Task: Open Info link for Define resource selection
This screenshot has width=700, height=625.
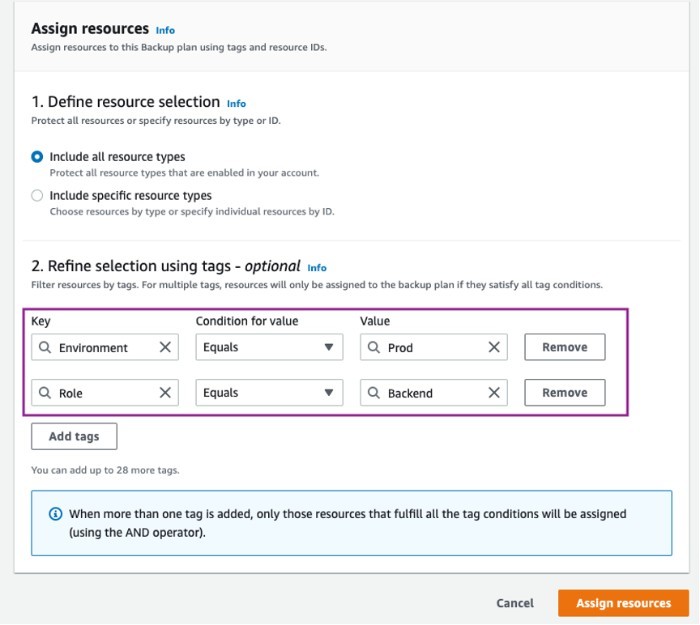Action: pyautogui.click(x=236, y=104)
